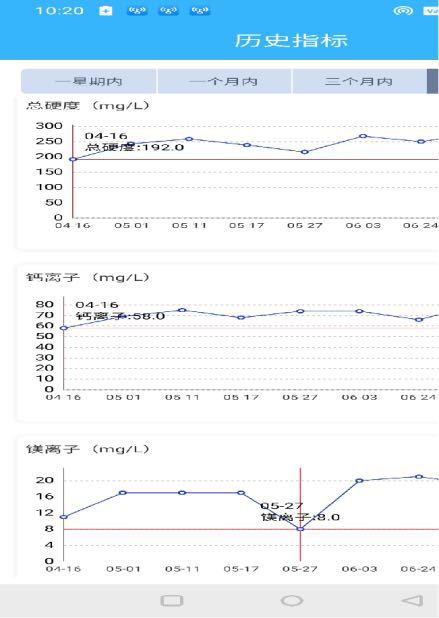
Task: Tap the Wi-Fi status icon
Action: tap(403, 11)
